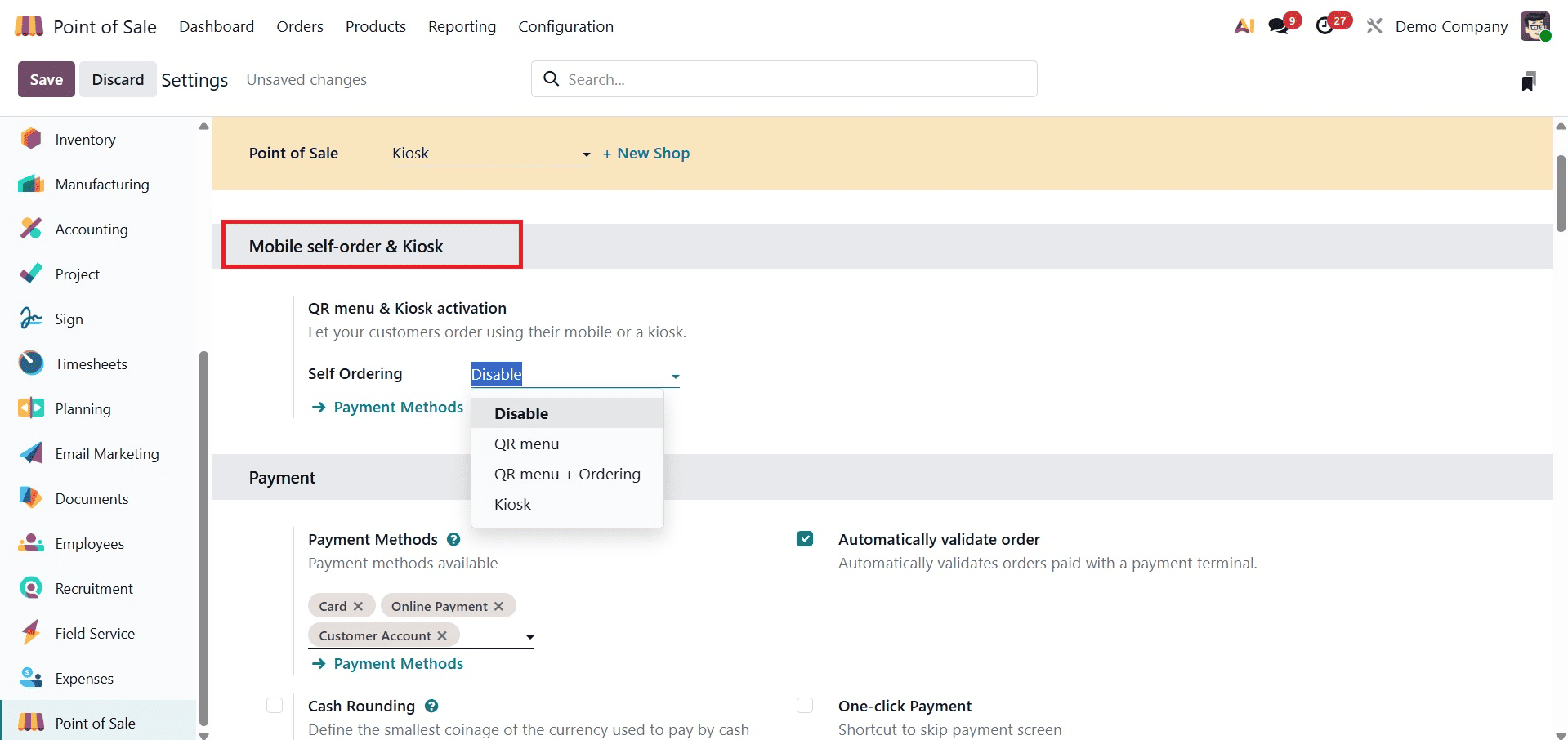Create a shop via + New Shop
This screenshot has width=1568, height=740.
click(x=646, y=153)
